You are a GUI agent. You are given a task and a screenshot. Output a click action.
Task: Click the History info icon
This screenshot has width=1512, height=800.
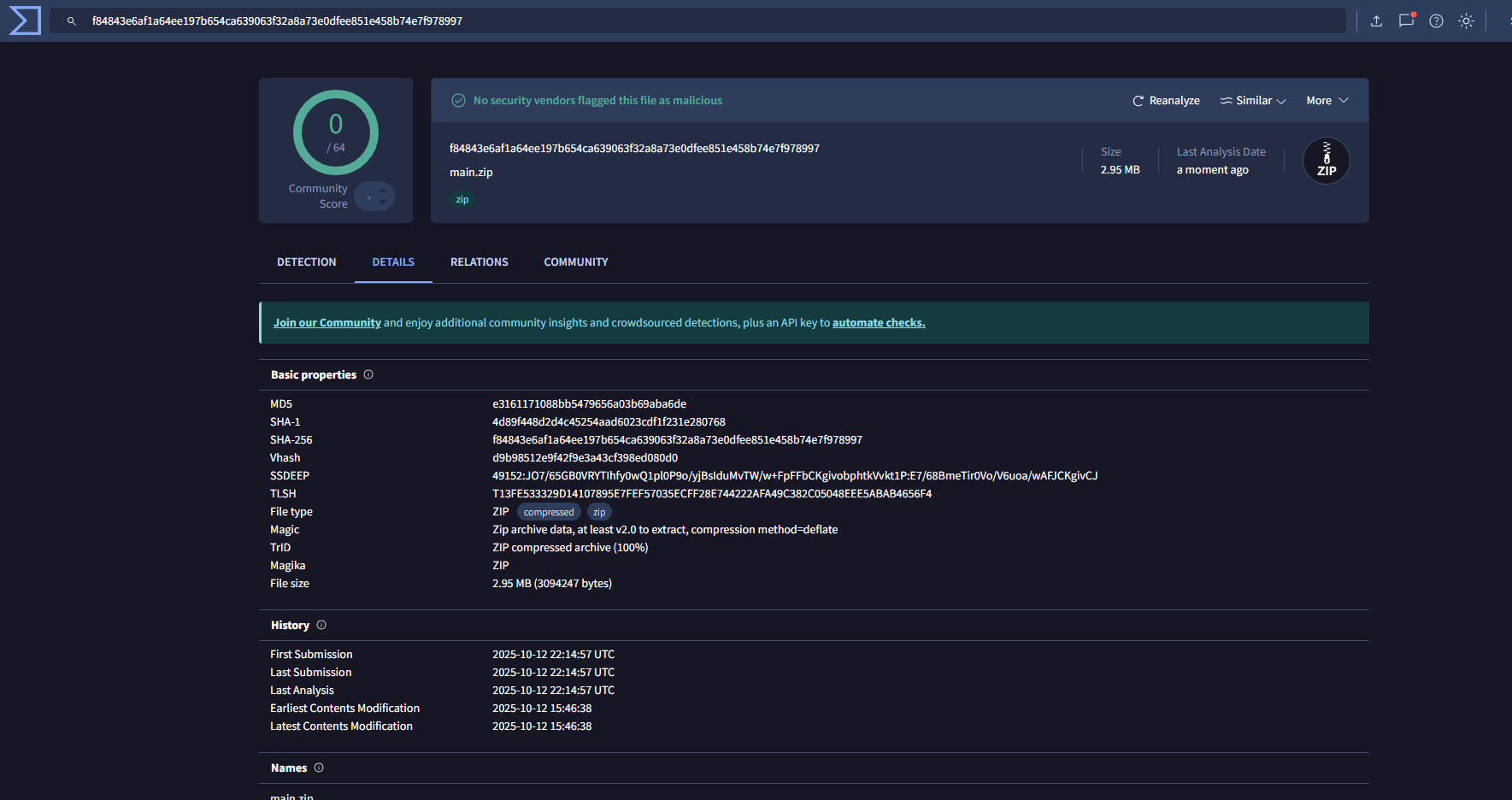(x=321, y=626)
